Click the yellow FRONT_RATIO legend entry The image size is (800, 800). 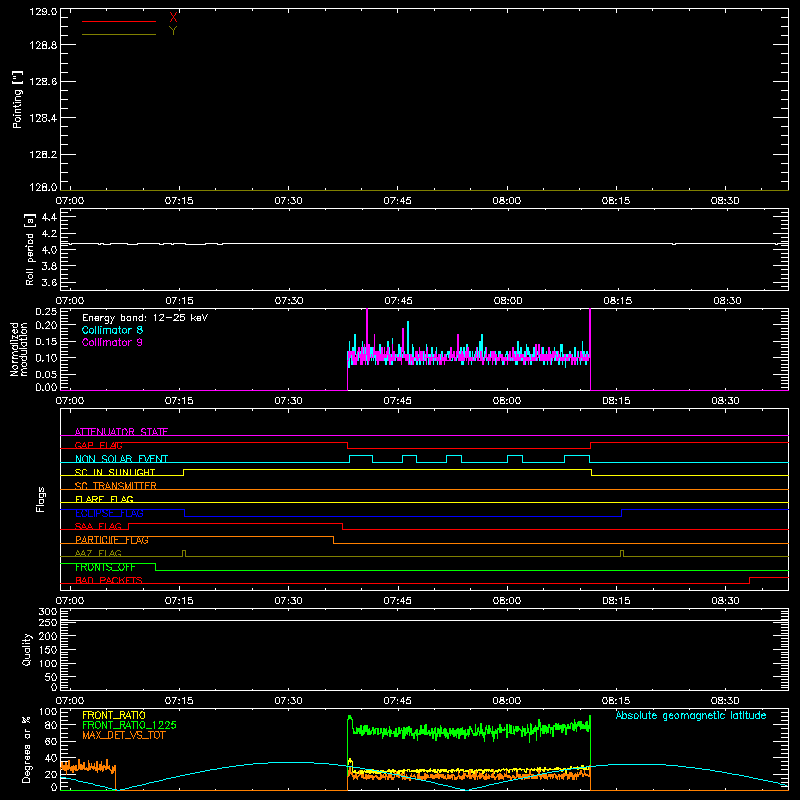pos(114,715)
